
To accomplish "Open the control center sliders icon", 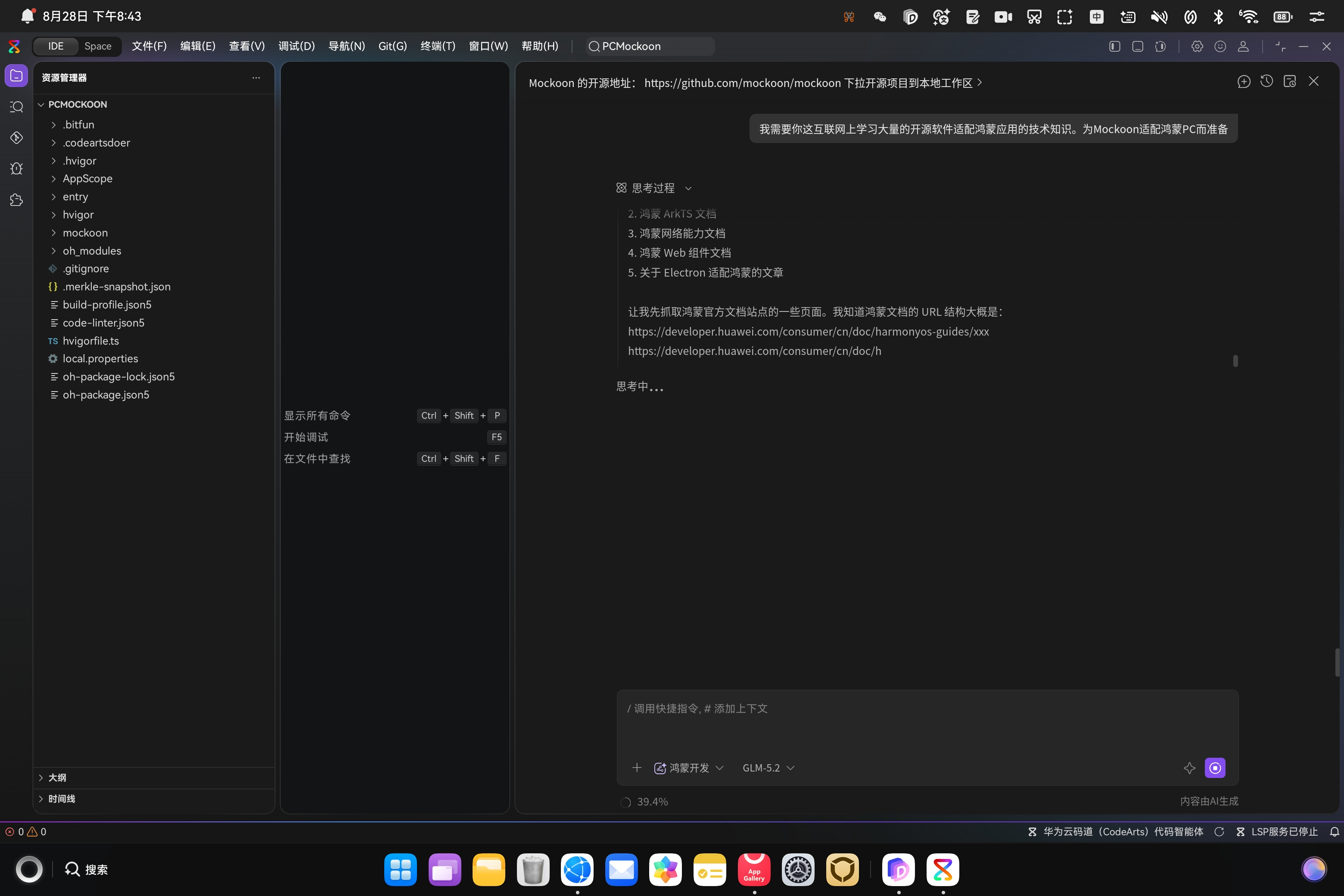I will click(x=1316, y=16).
